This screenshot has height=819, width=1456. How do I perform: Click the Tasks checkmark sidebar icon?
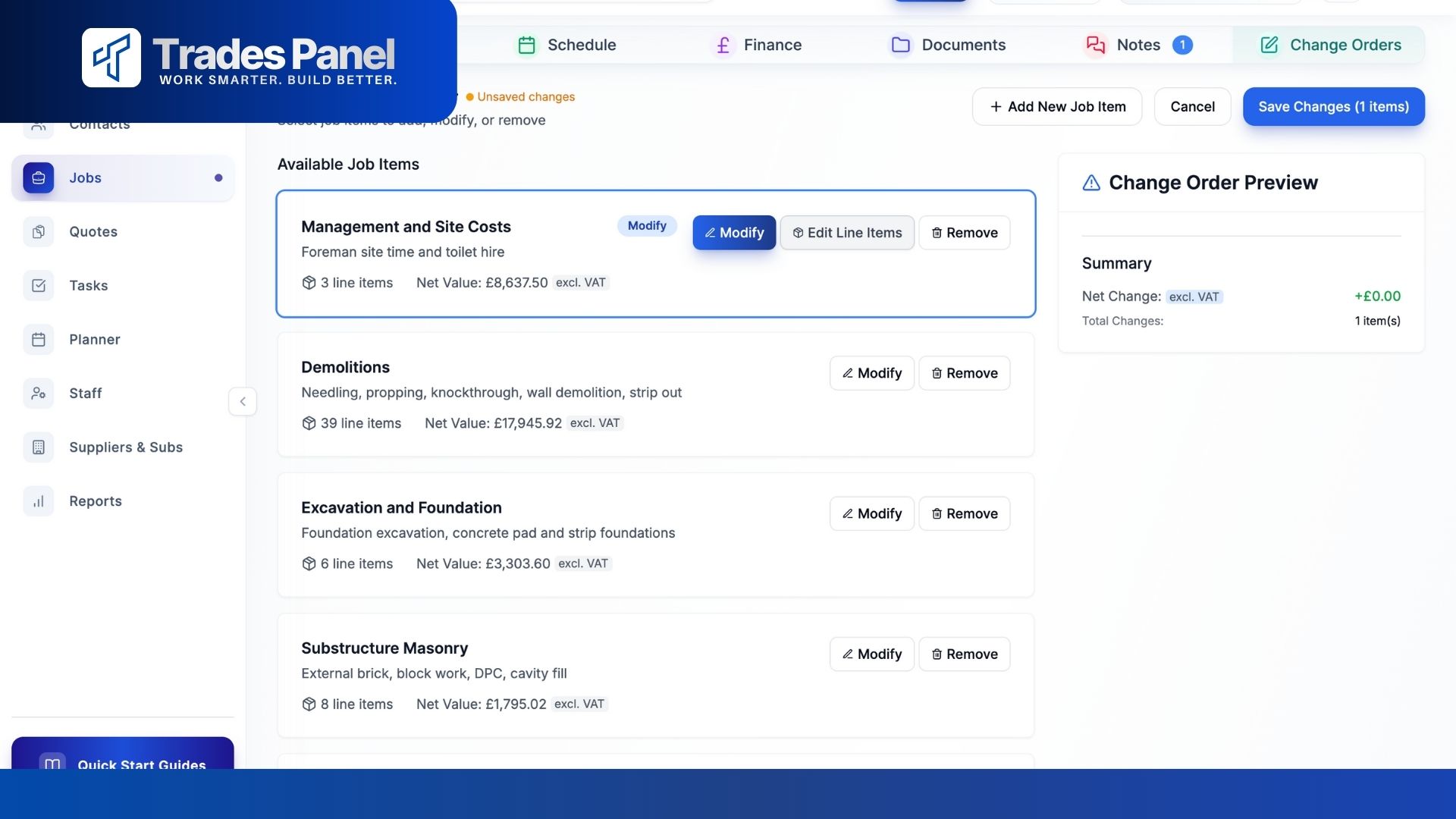[x=39, y=285]
